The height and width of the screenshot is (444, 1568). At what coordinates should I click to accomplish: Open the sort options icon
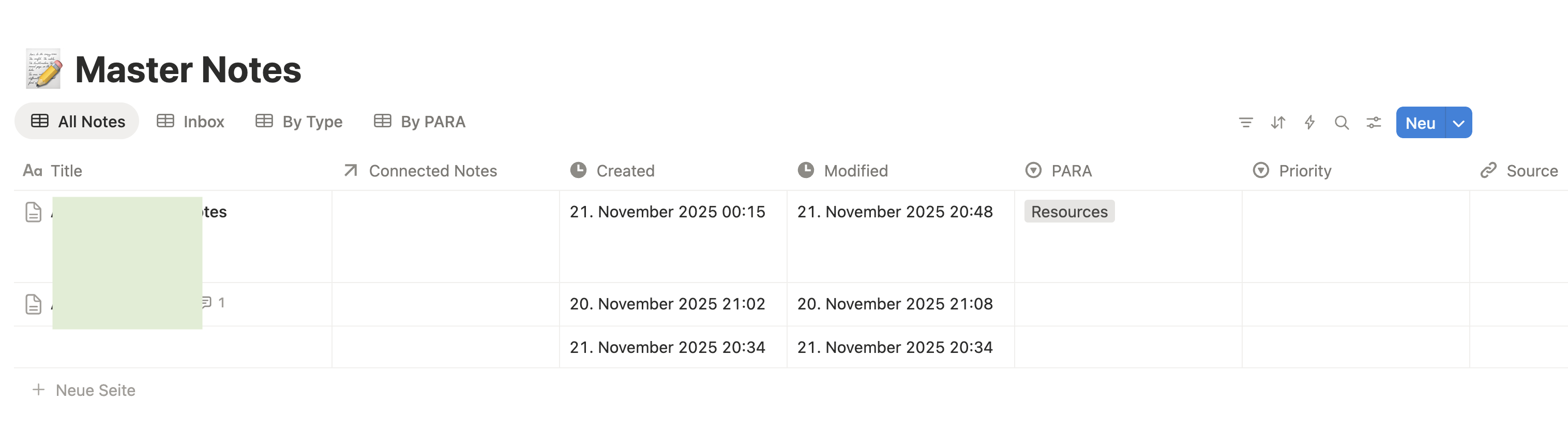1278,123
